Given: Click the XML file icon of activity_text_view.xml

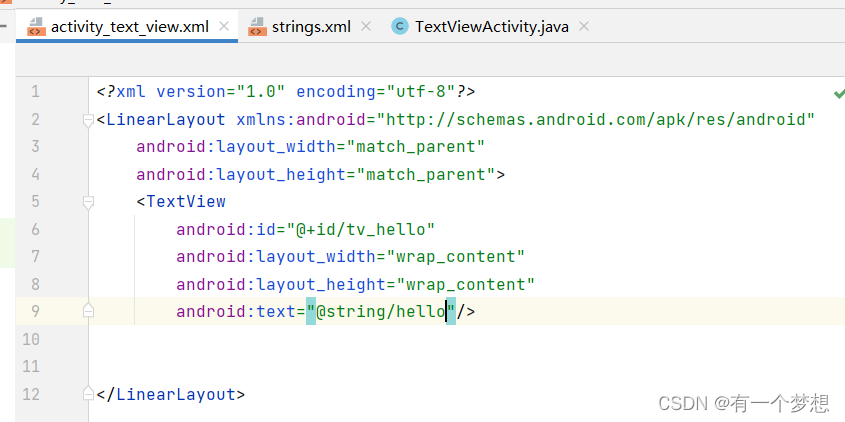Looking at the screenshot, I should 36,26.
